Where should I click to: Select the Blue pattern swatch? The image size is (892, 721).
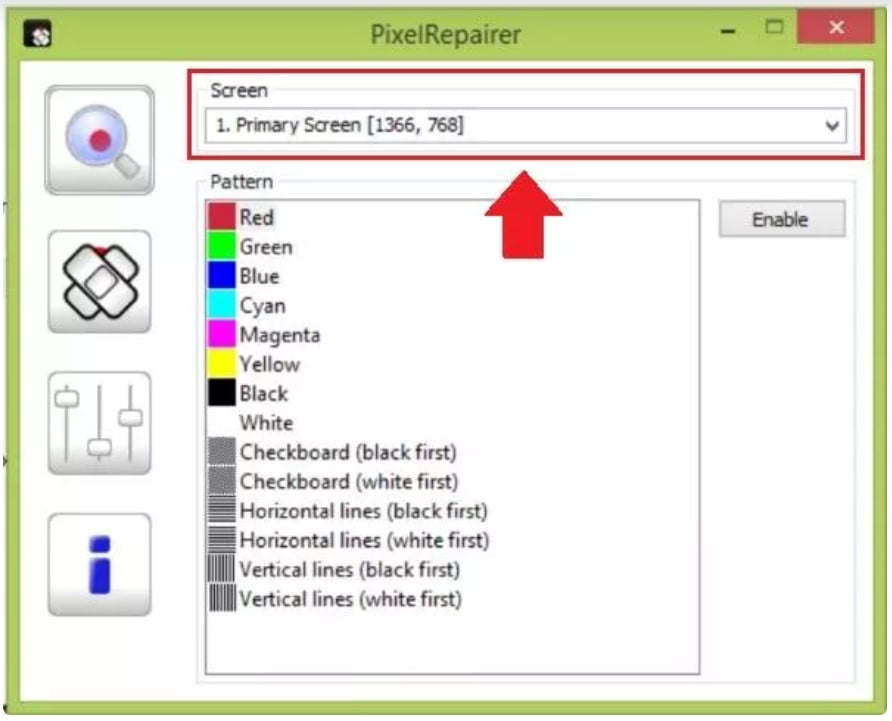click(x=221, y=276)
